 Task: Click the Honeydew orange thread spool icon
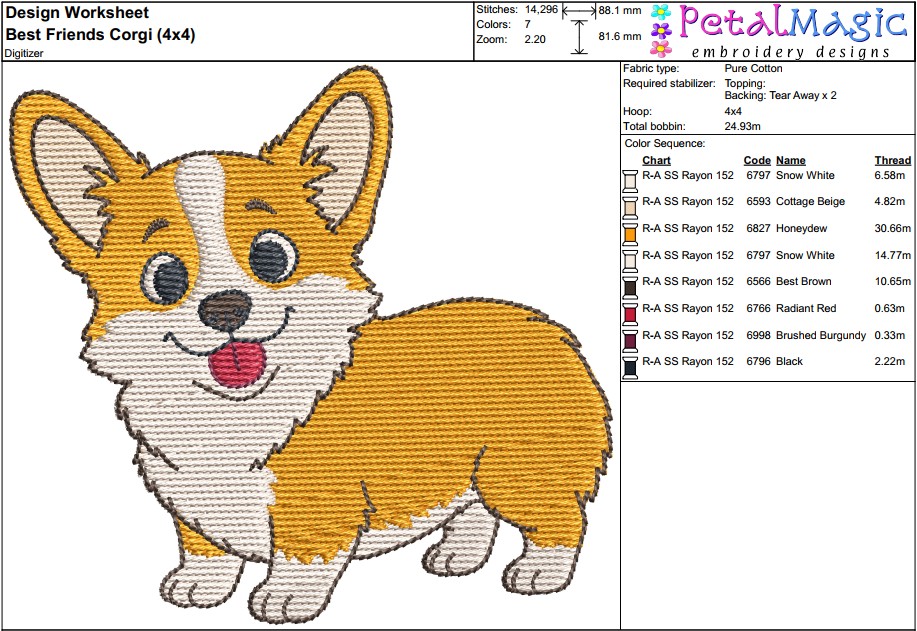630,233
